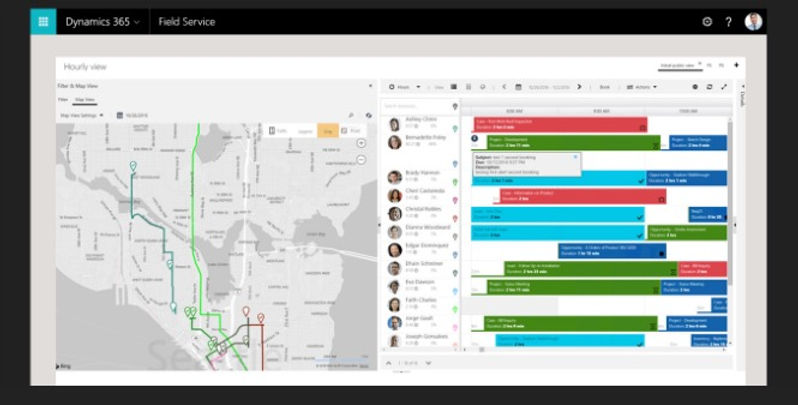
Task: Toggle the map Traffic option
Action: pyautogui.click(x=279, y=131)
